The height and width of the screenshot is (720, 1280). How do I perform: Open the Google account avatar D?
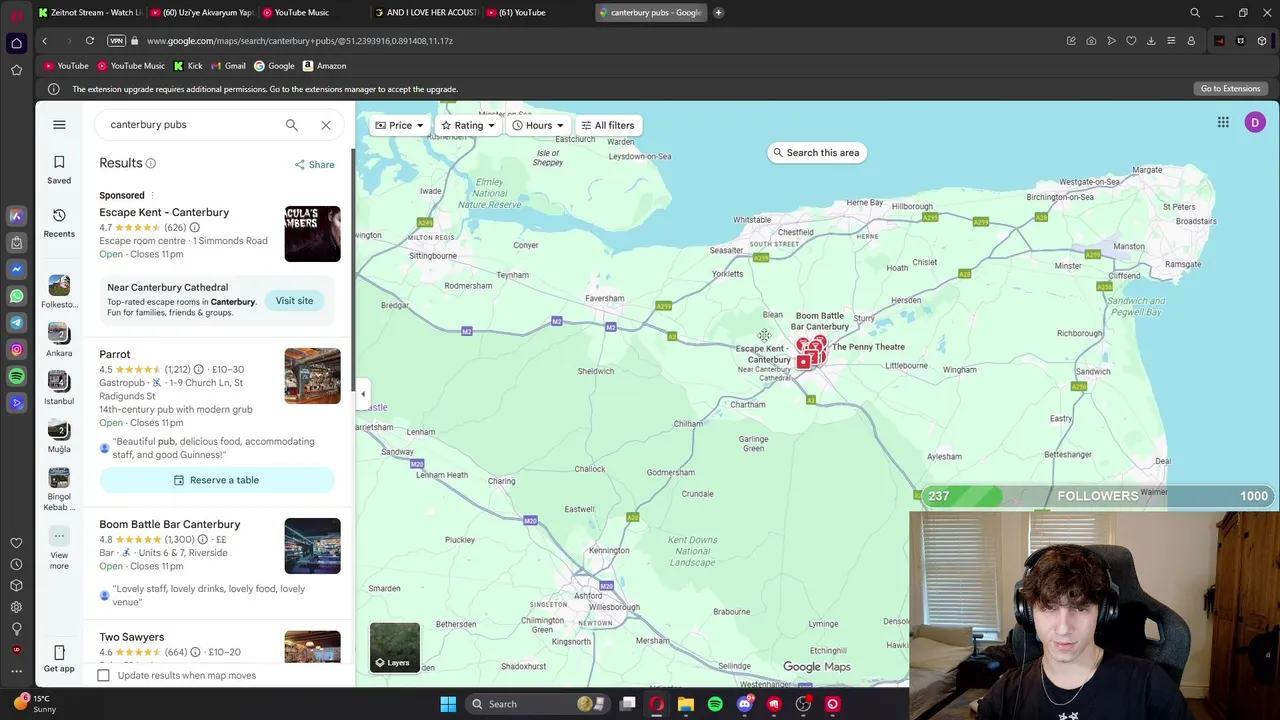tap(1255, 122)
